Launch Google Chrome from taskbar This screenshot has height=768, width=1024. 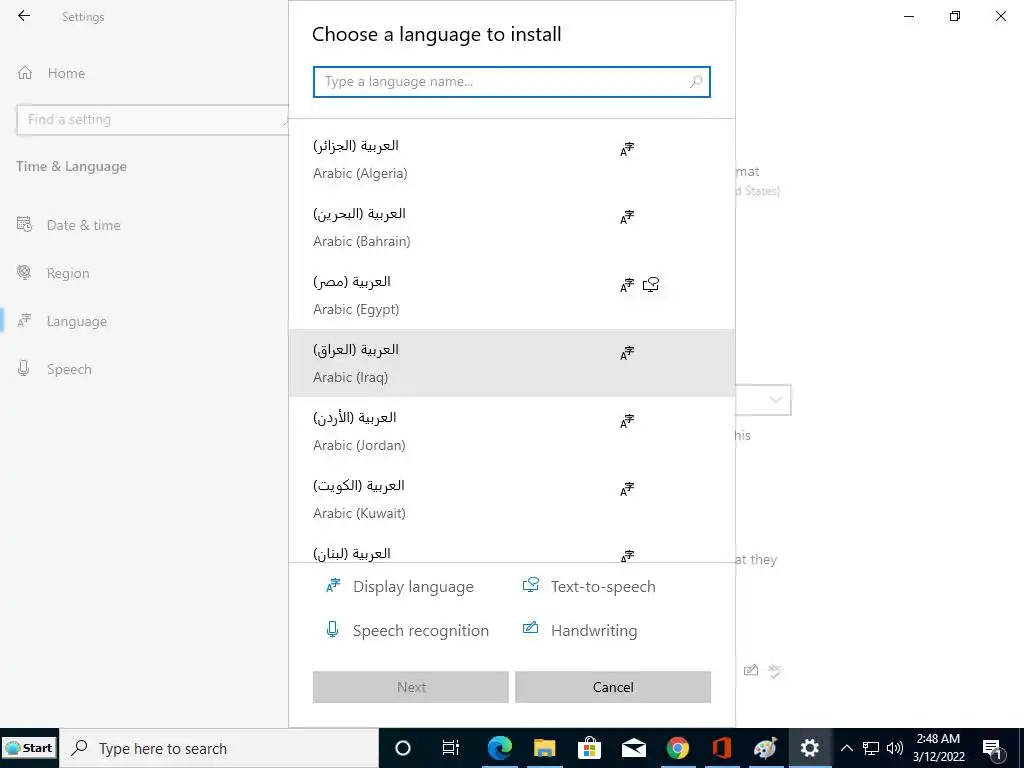tap(678, 748)
